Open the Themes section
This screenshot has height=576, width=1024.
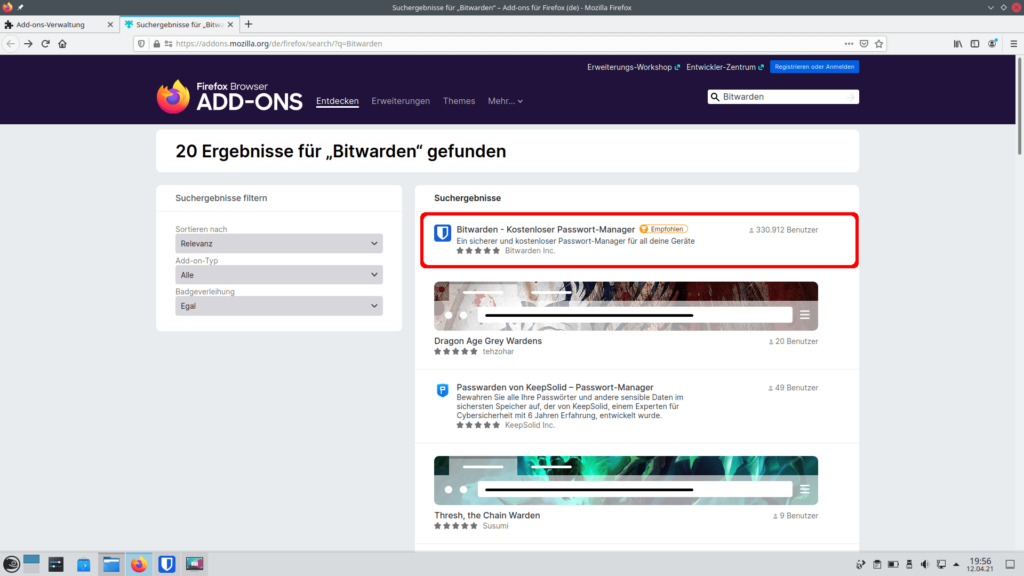tap(458, 101)
